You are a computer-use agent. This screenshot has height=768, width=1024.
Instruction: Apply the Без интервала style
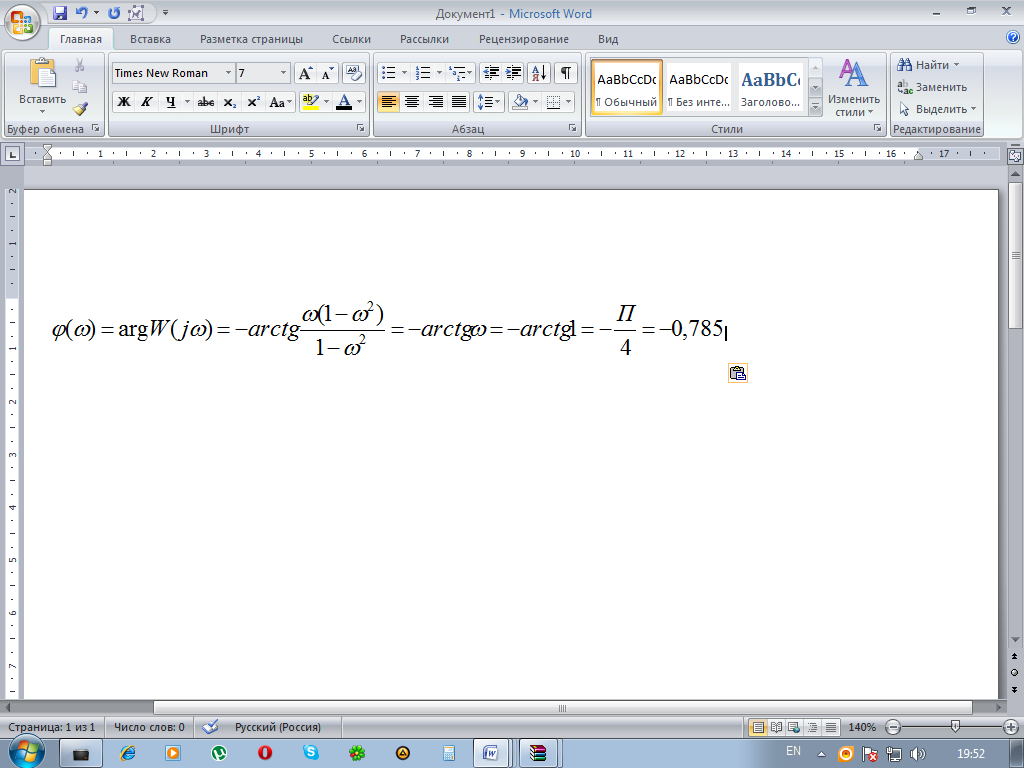(x=698, y=88)
